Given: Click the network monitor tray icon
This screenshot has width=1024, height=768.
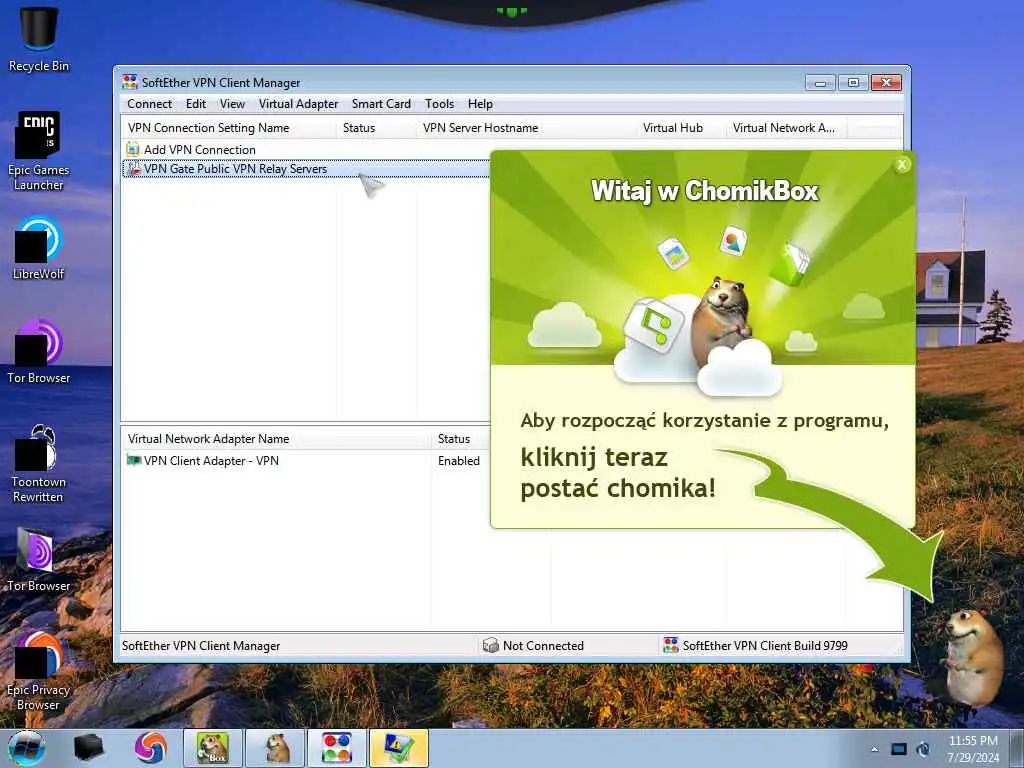Looking at the screenshot, I should (x=899, y=749).
